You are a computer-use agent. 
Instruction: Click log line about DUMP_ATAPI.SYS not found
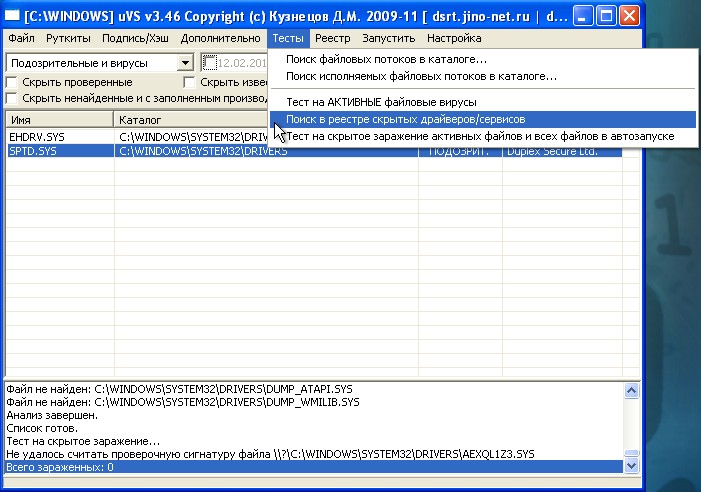(x=314, y=389)
